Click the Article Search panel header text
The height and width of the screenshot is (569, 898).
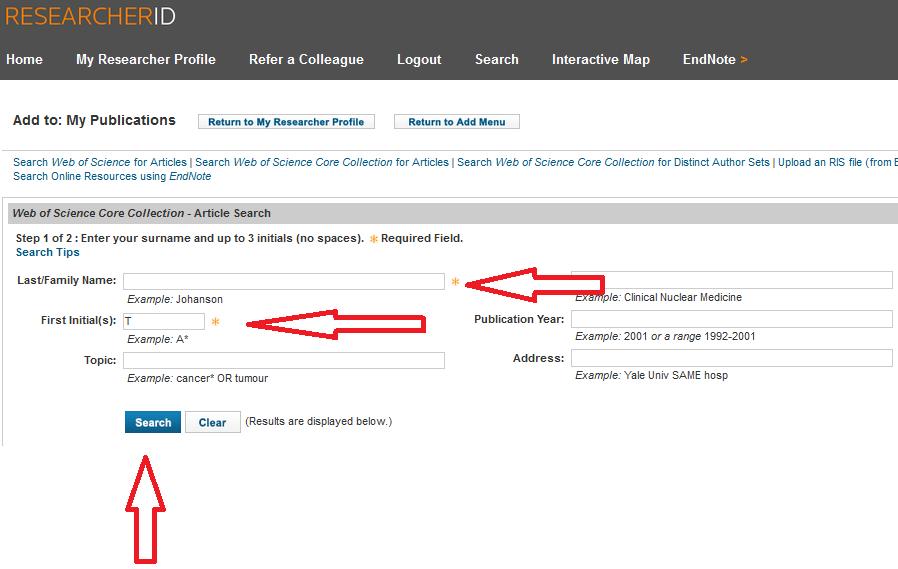tap(141, 213)
